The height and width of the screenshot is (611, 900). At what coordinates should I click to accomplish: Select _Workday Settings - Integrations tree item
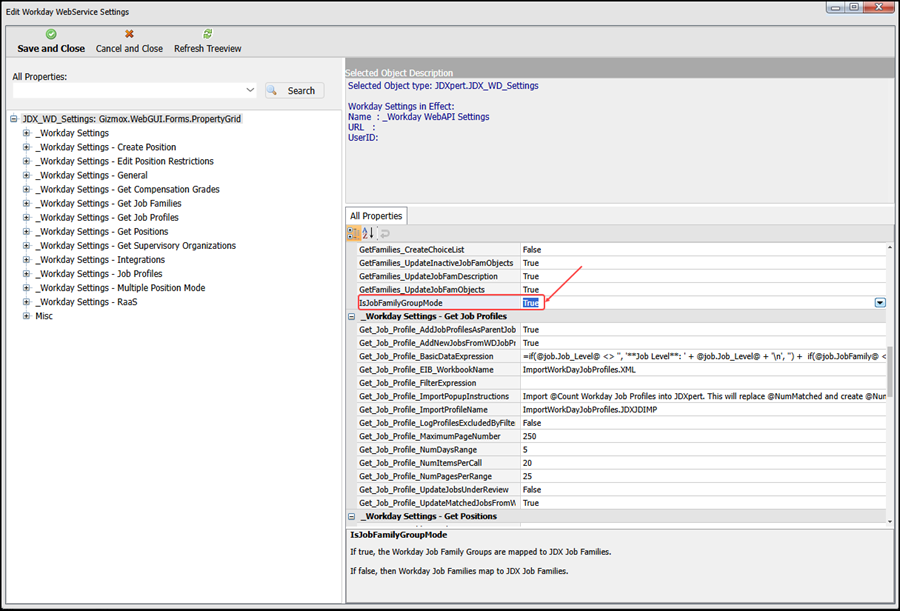(x=100, y=260)
